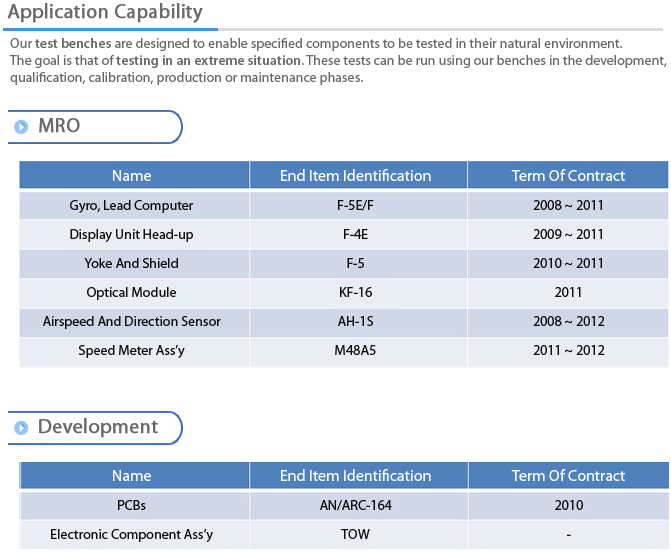Click the bold phrase test benches
The image size is (671, 552).
click(x=73, y=44)
